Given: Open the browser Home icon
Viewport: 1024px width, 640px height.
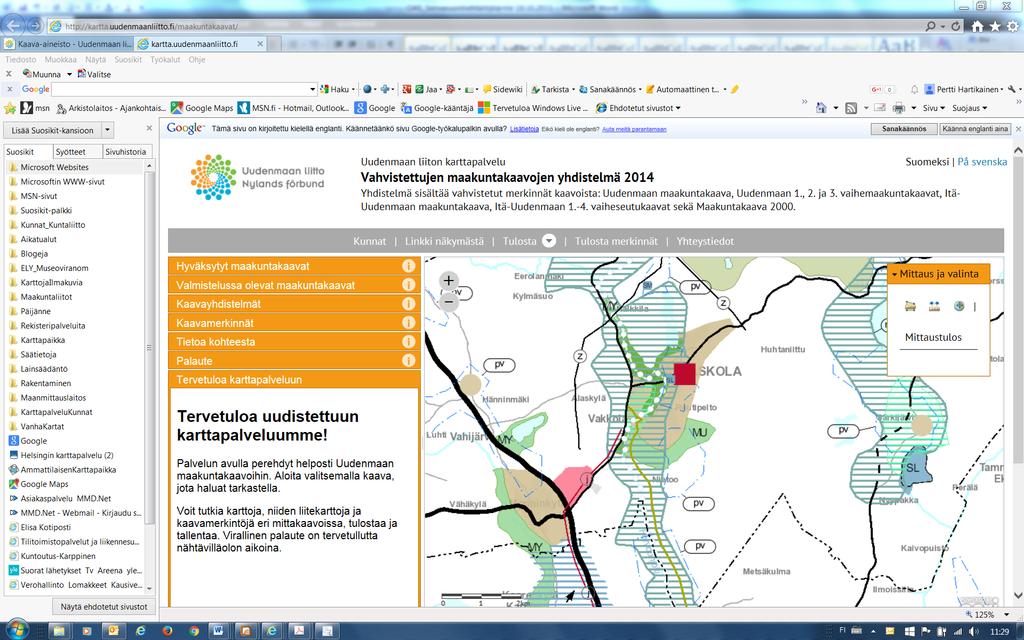Looking at the screenshot, I should 977,26.
